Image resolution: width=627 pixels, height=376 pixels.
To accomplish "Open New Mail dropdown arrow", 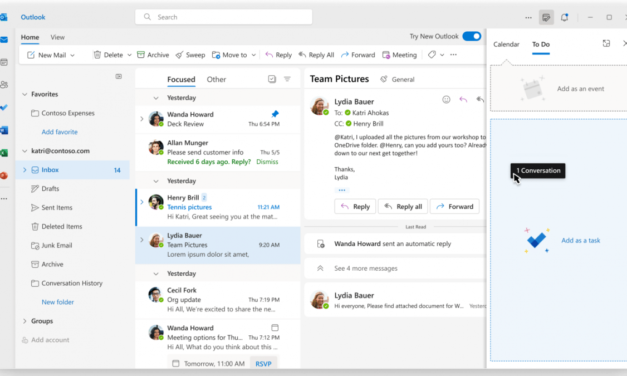I will [x=72, y=55].
